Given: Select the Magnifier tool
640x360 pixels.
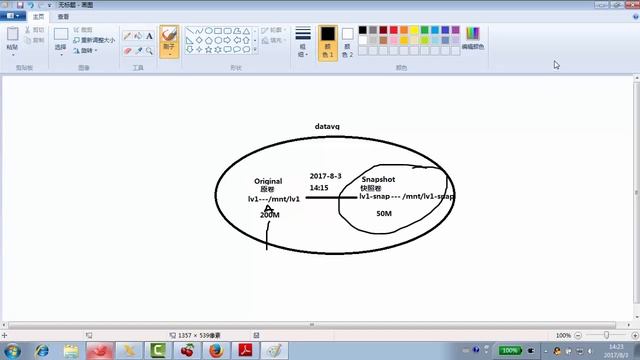Looking at the screenshot, I should [x=149, y=51].
